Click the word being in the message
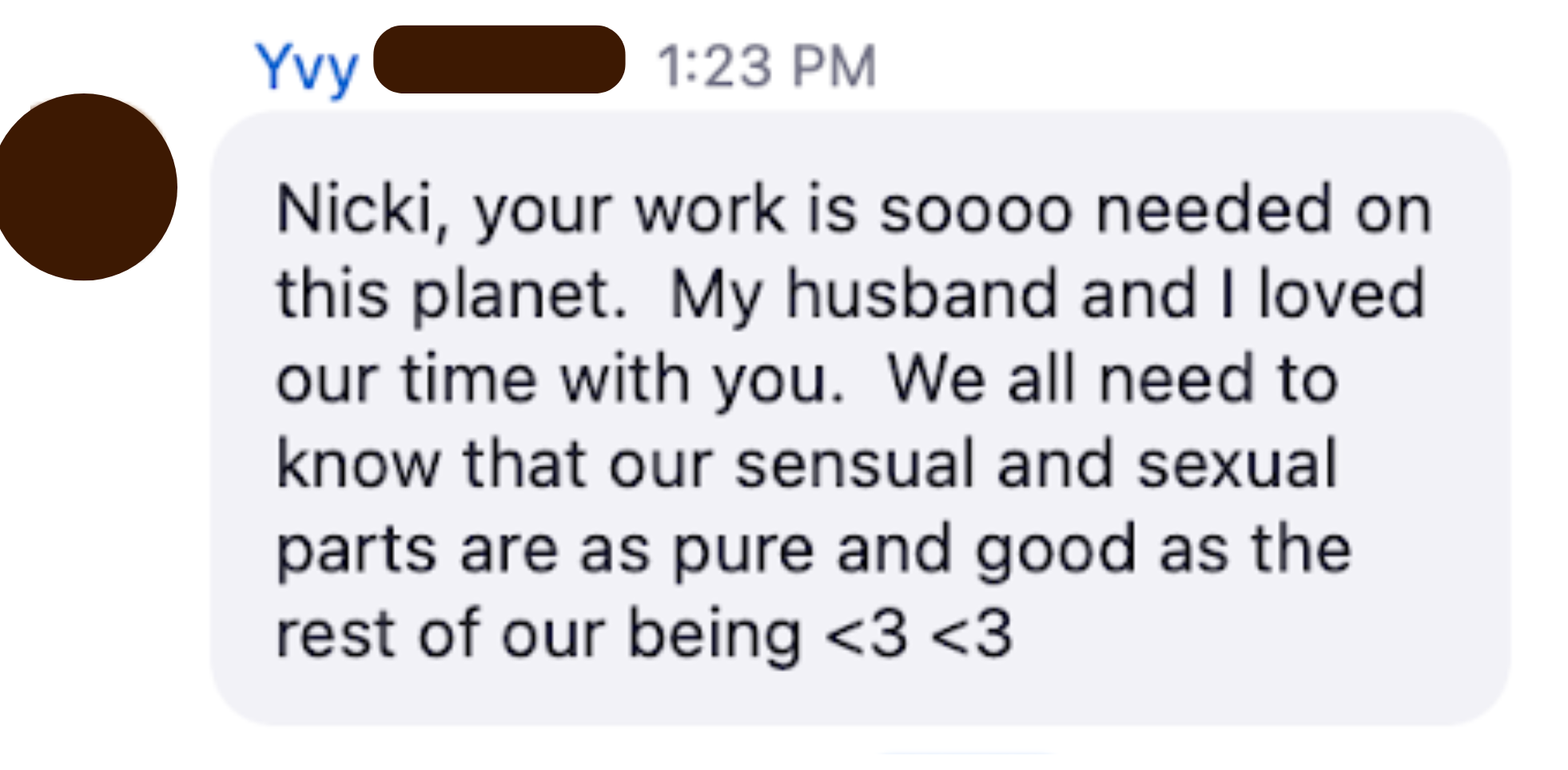The width and height of the screenshot is (1568, 770). click(x=714, y=637)
